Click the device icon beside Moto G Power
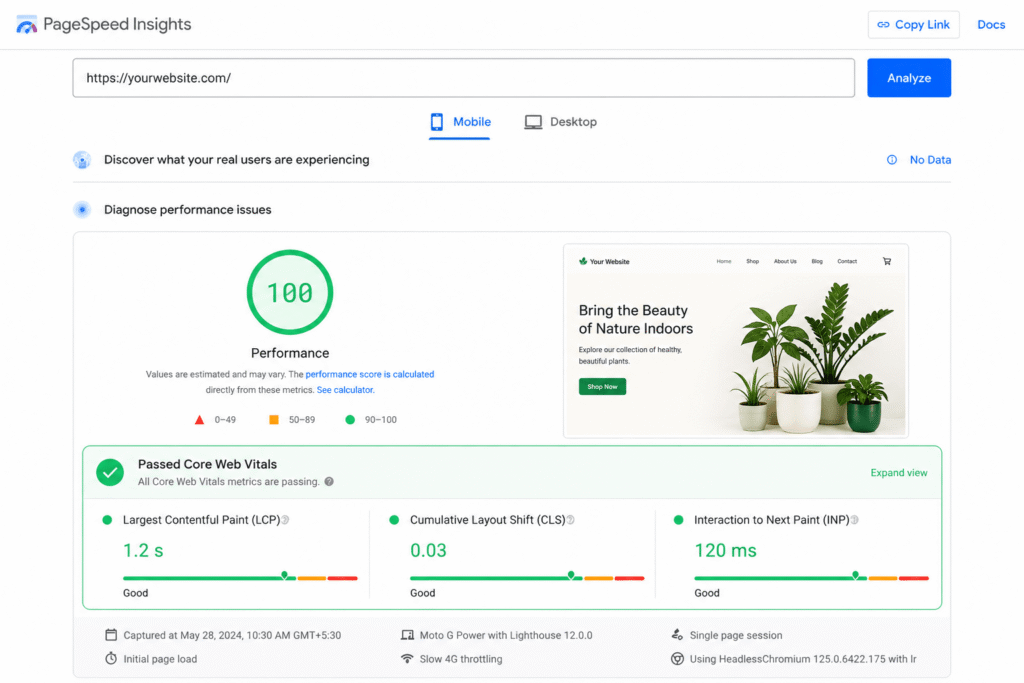 point(408,635)
